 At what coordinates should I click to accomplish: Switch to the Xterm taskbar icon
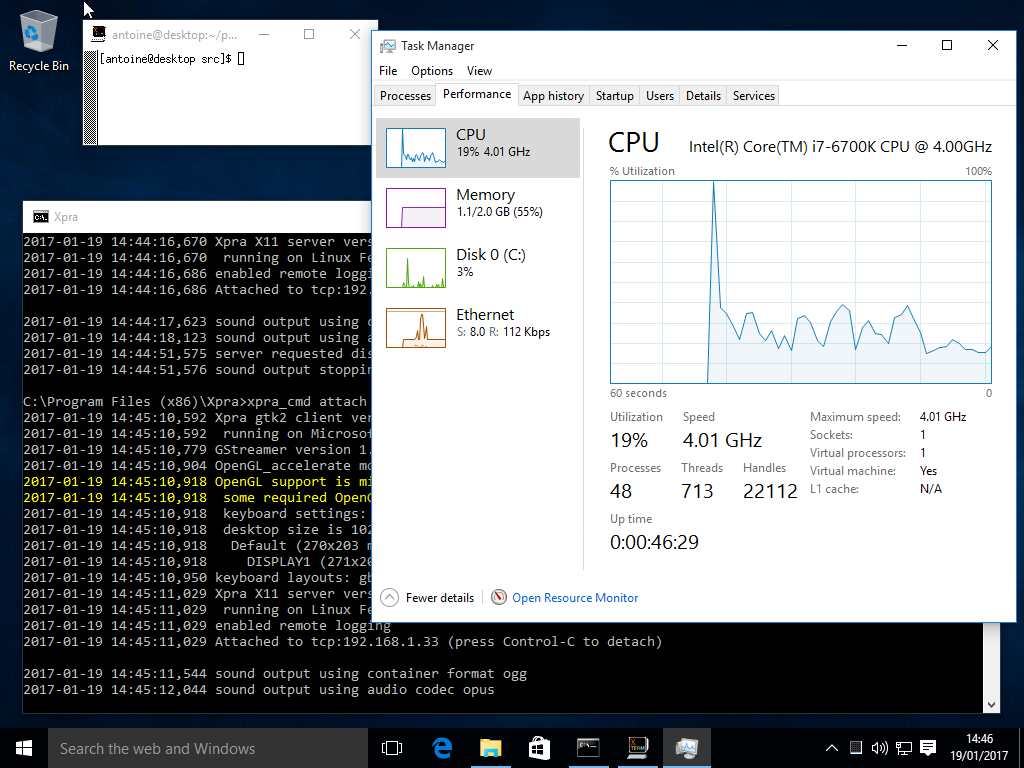[637, 748]
